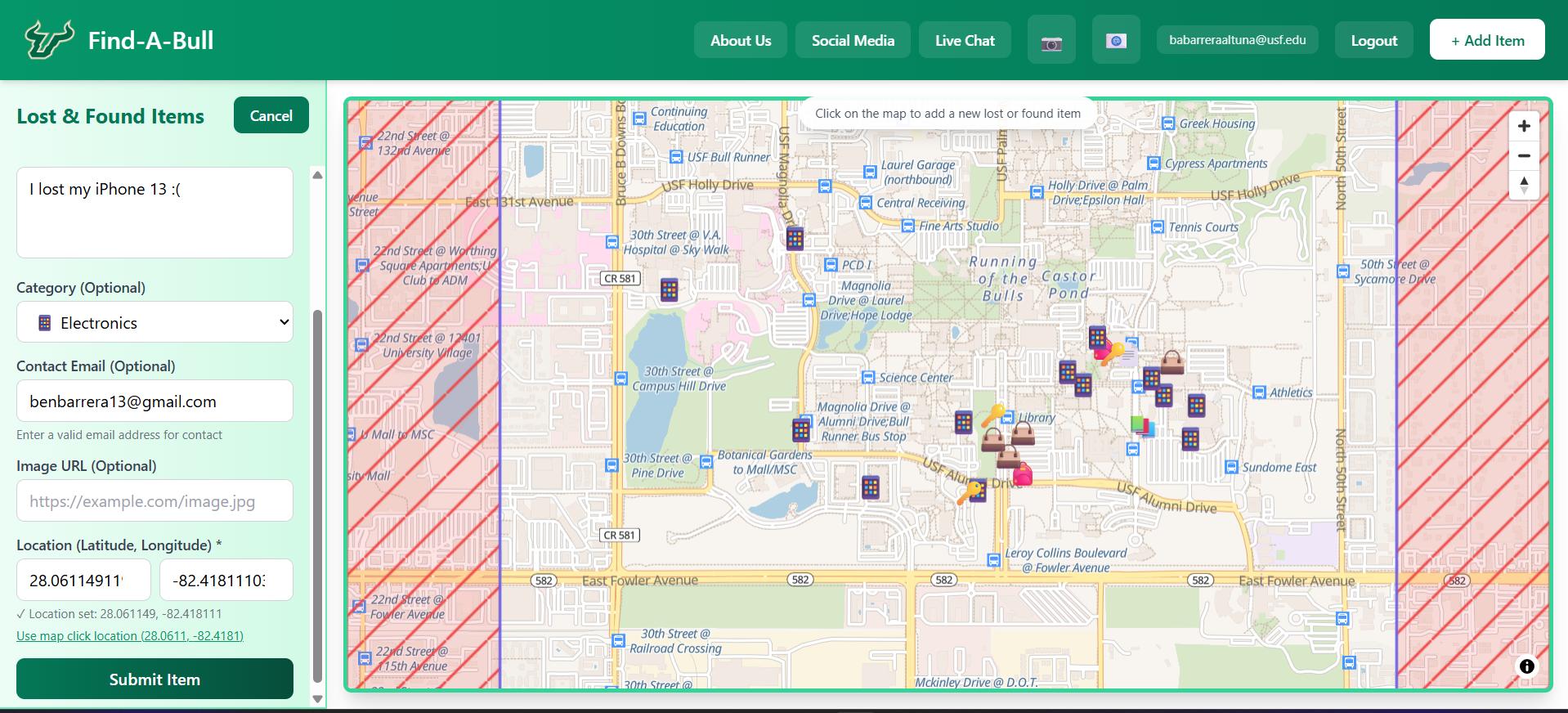The image size is (1568, 713).
Task: Click Leroy Collins Boulevard bus stop icon
Action: tap(994, 560)
